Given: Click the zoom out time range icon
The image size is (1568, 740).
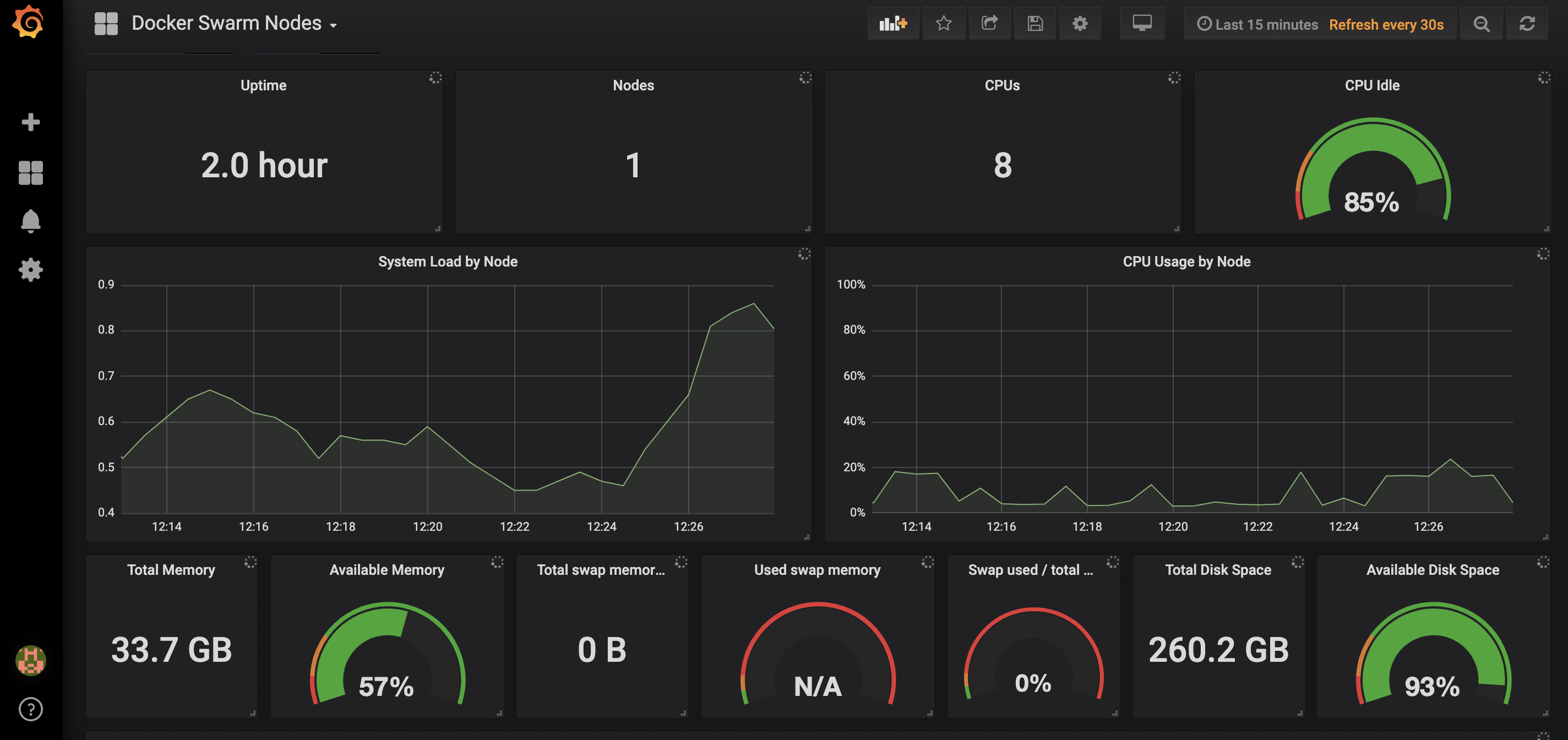Looking at the screenshot, I should [1481, 24].
